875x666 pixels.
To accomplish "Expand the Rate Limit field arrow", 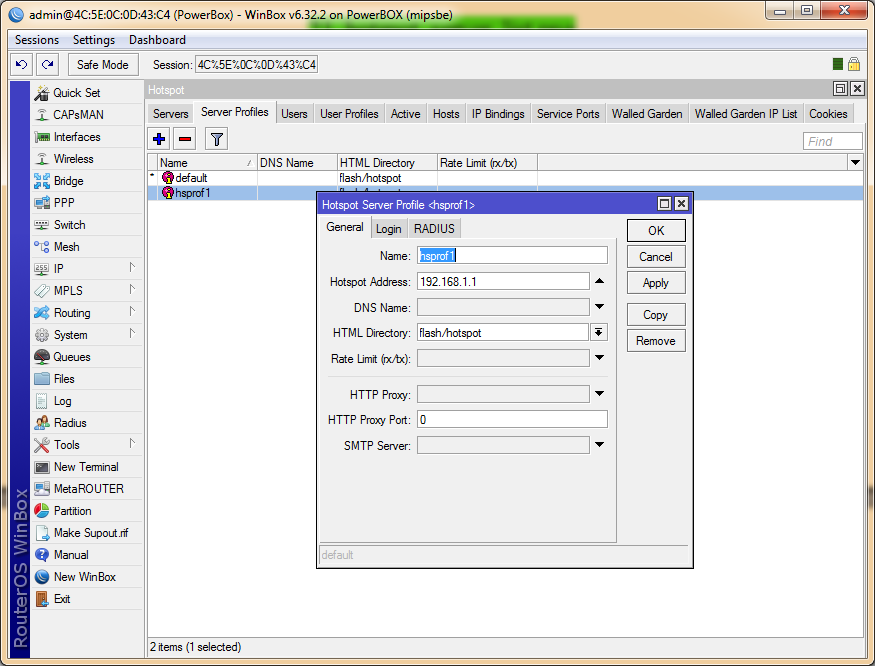I will (600, 358).
